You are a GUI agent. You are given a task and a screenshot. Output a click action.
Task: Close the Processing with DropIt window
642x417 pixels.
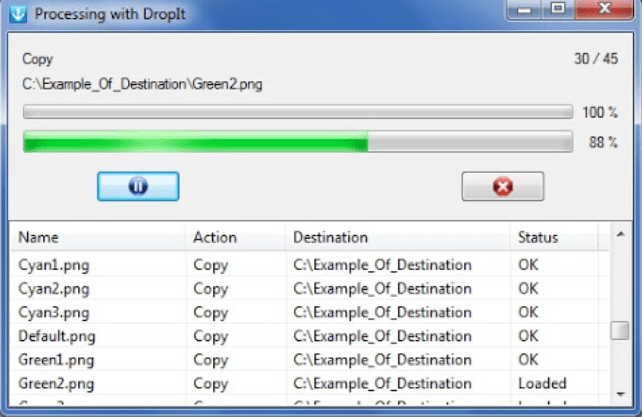(x=604, y=9)
